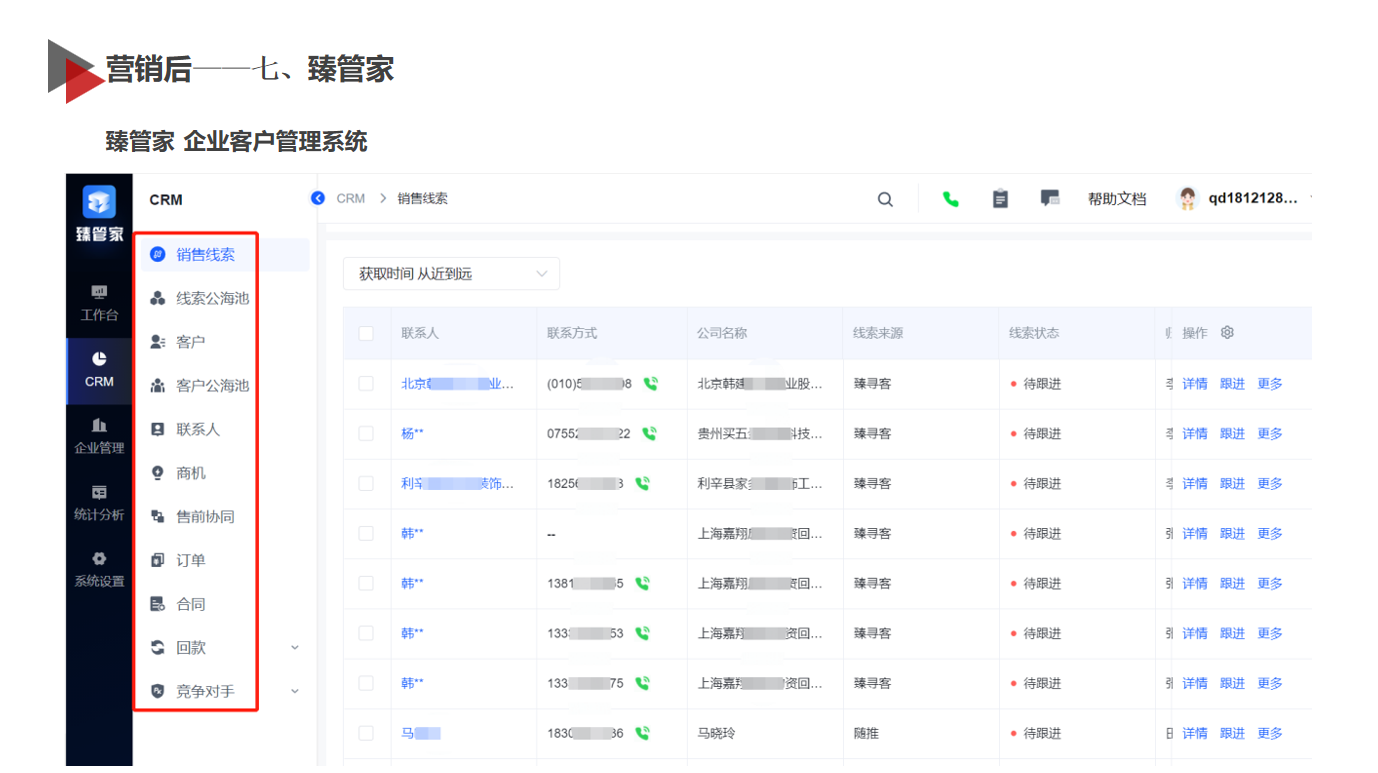Toggle the select-all checkbox in table header
The width and height of the screenshot is (1378, 773).
[x=366, y=333]
